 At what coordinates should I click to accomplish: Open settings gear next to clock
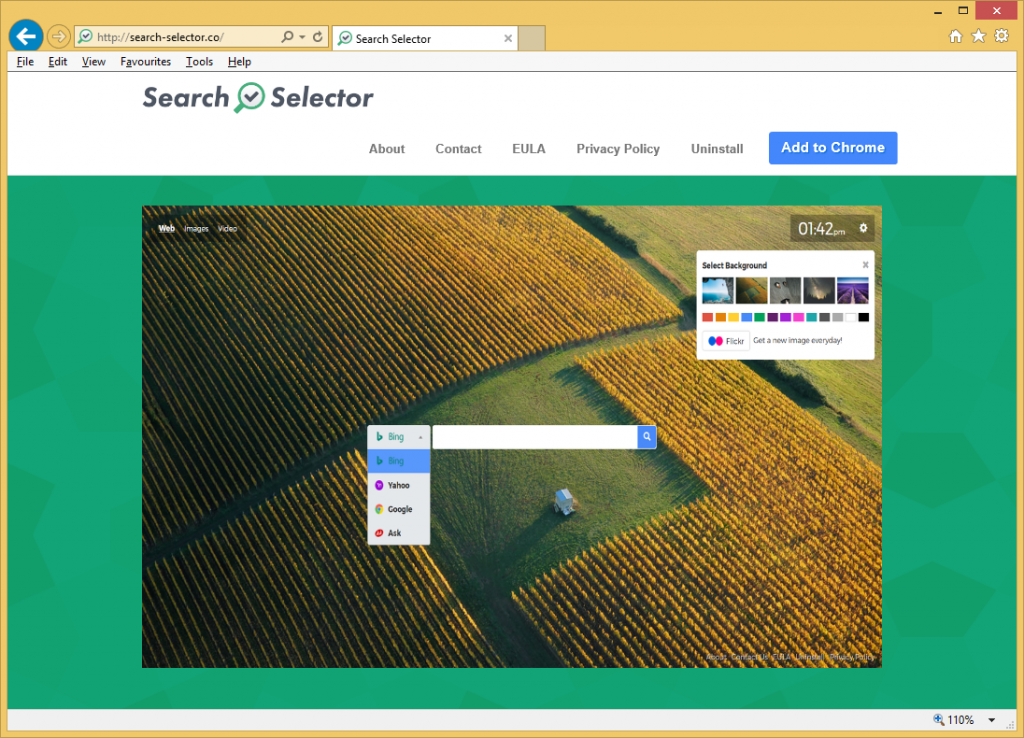pos(863,229)
